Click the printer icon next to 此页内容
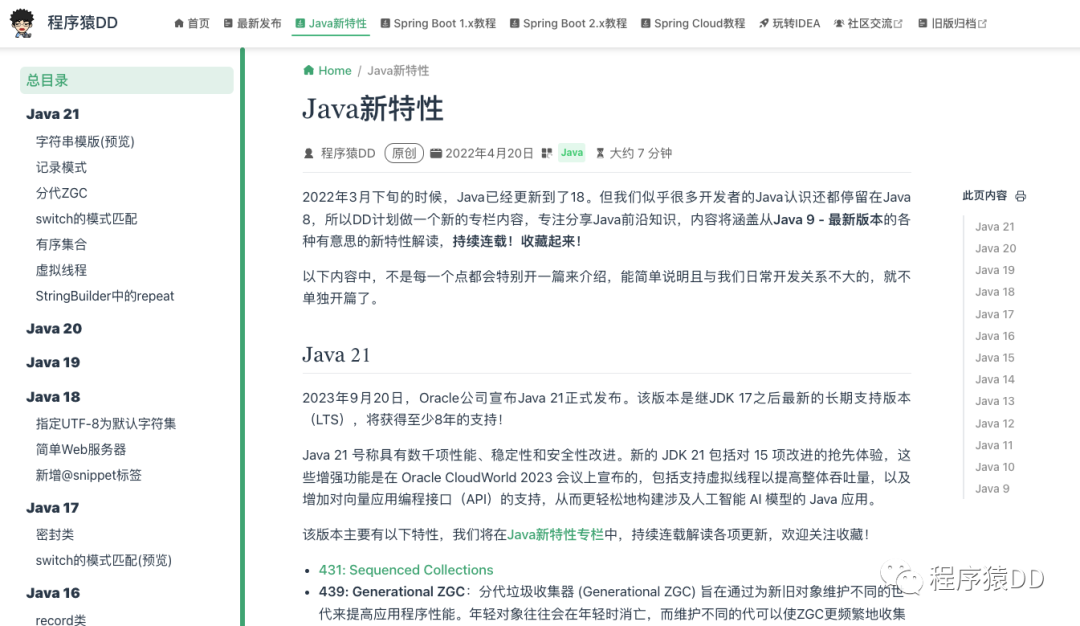This screenshot has height=626, width=1080. coord(1019,196)
